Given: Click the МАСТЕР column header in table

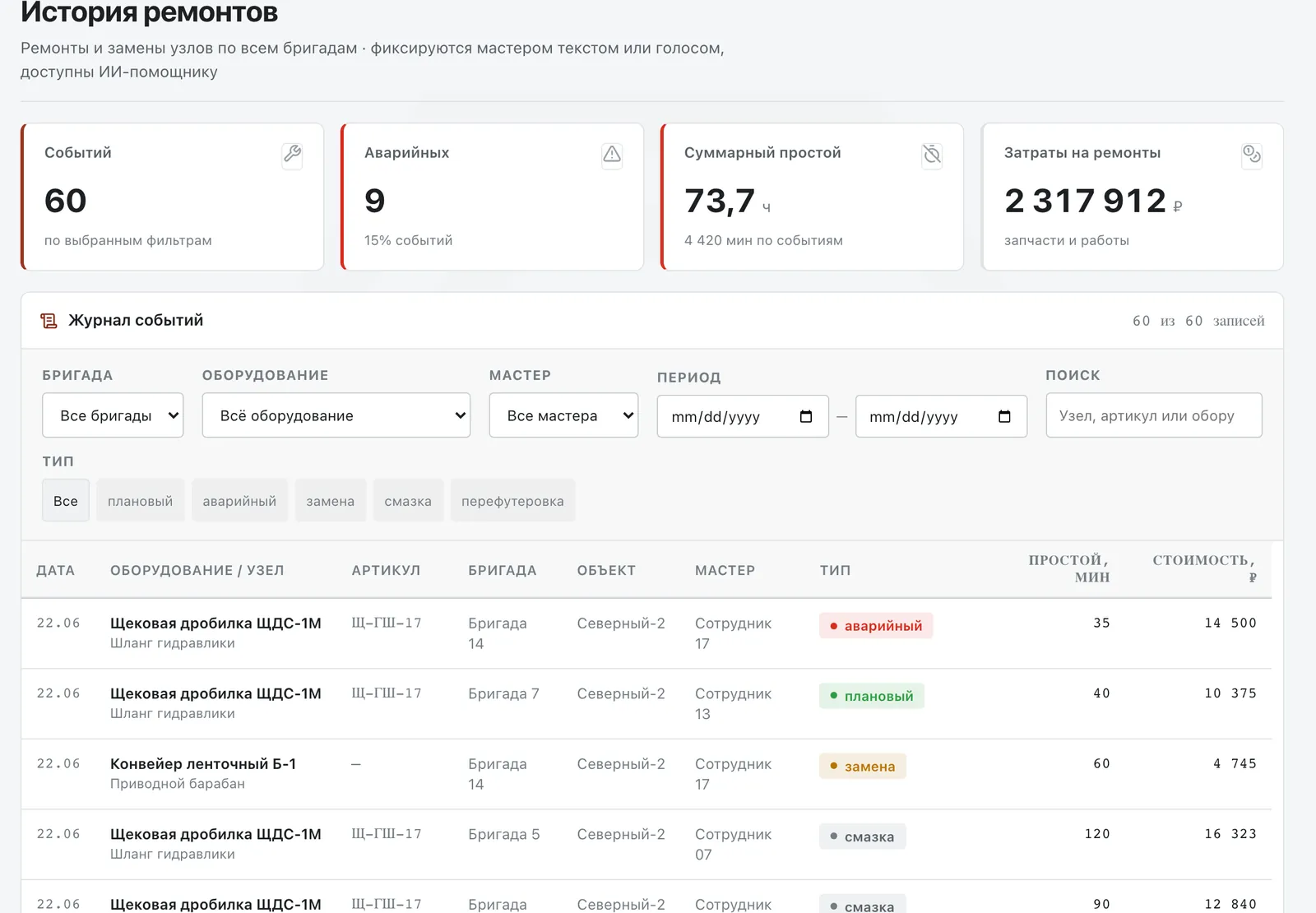Looking at the screenshot, I should [x=725, y=570].
